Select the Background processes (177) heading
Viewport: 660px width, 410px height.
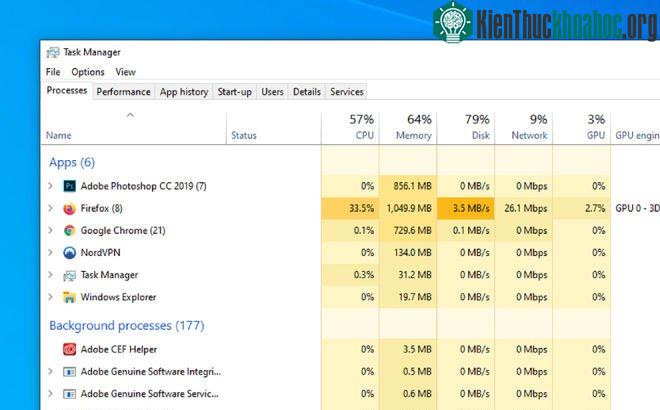[x=127, y=326]
